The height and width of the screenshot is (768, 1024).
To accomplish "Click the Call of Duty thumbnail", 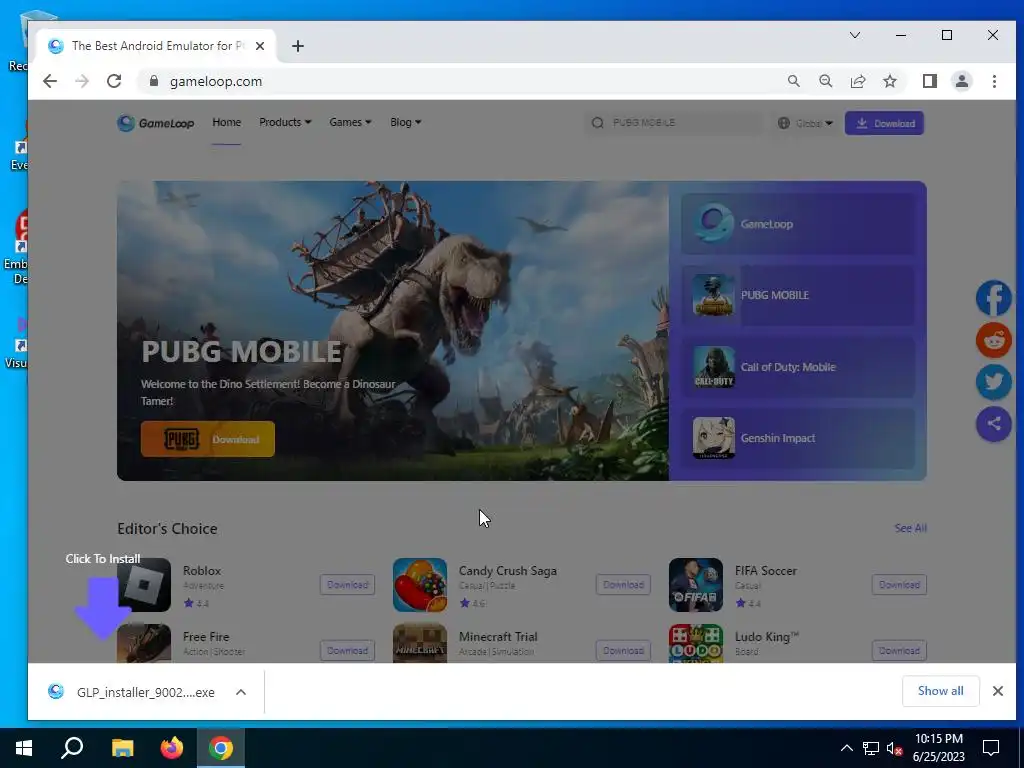I will [713, 367].
